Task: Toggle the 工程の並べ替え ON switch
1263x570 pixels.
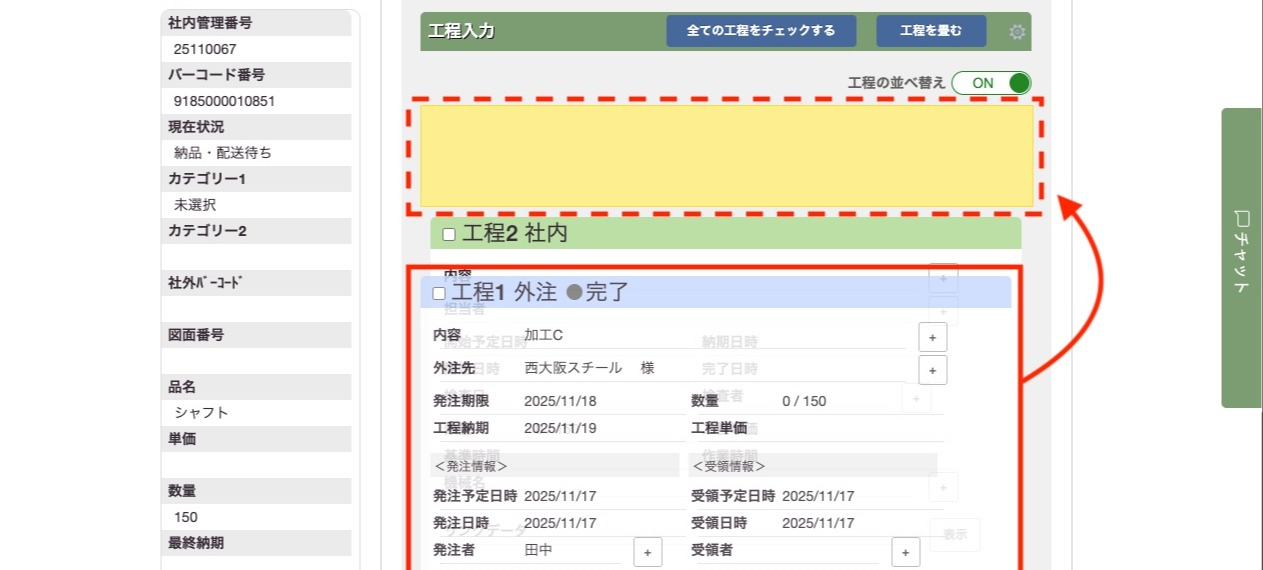Action: pyautogui.click(x=990, y=83)
